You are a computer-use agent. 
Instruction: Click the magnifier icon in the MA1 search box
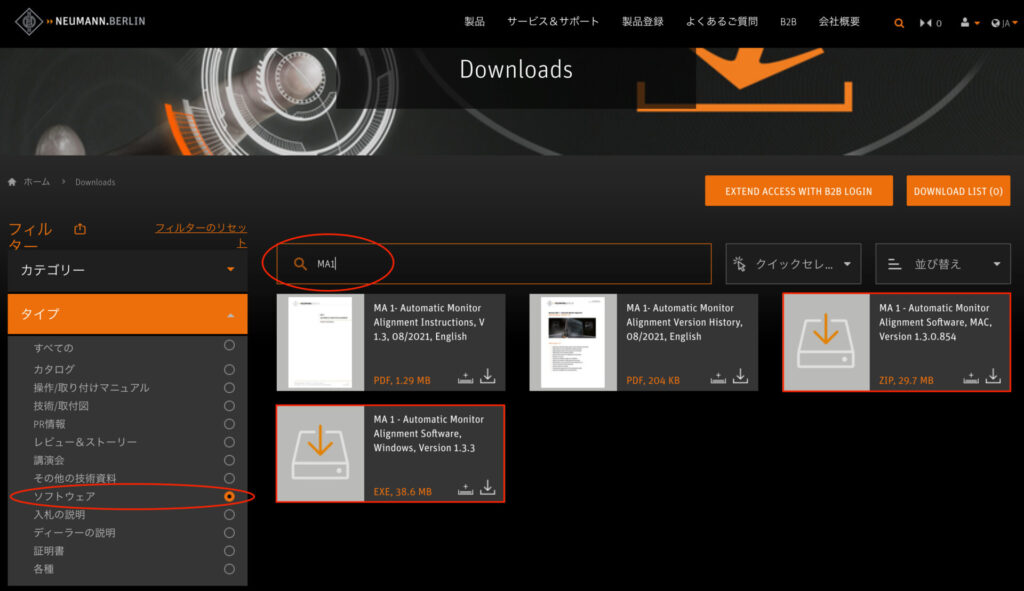pos(300,264)
